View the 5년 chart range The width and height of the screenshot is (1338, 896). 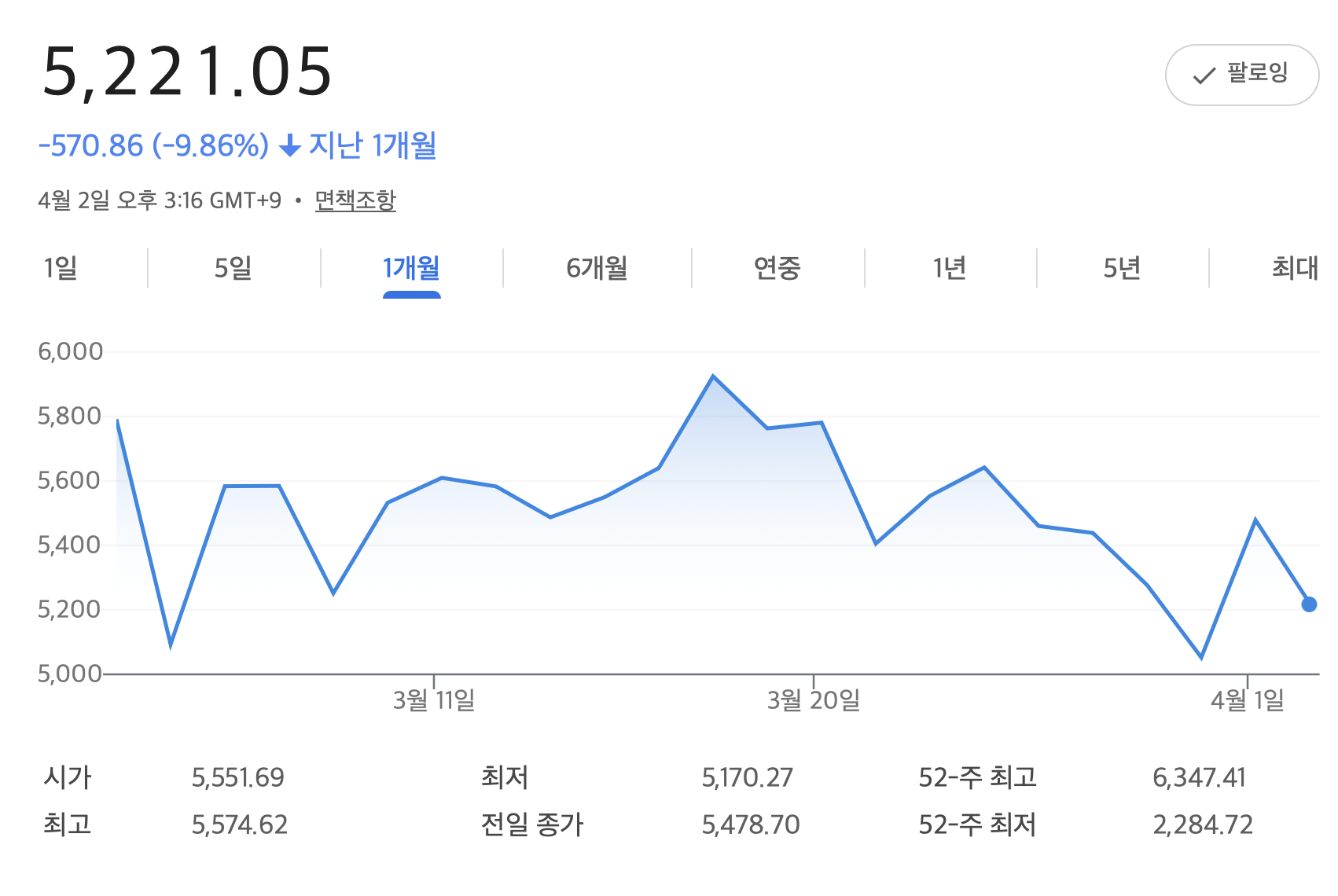tap(1122, 269)
